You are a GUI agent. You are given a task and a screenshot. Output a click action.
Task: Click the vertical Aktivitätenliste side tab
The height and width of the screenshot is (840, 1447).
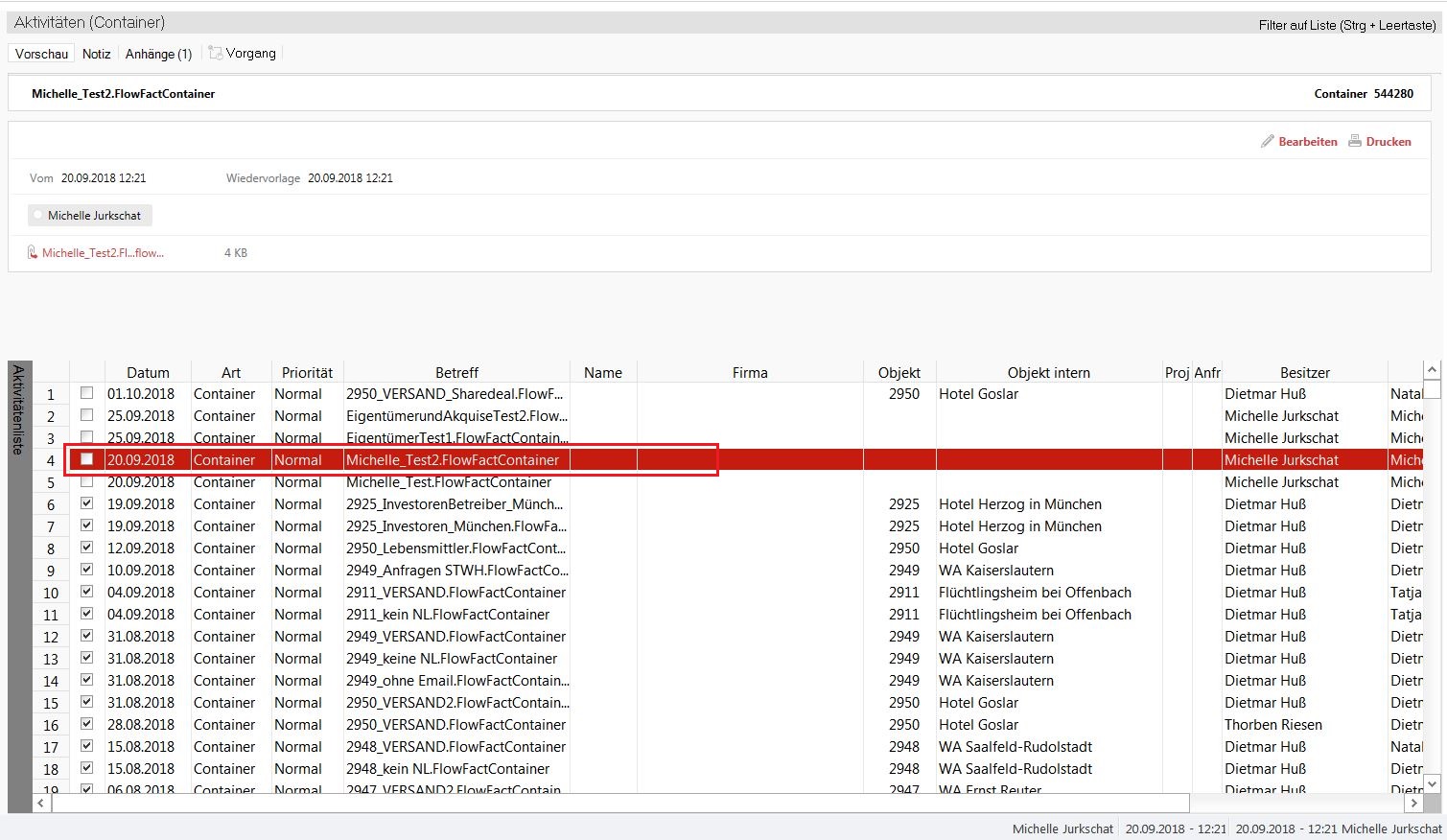tap(19, 409)
